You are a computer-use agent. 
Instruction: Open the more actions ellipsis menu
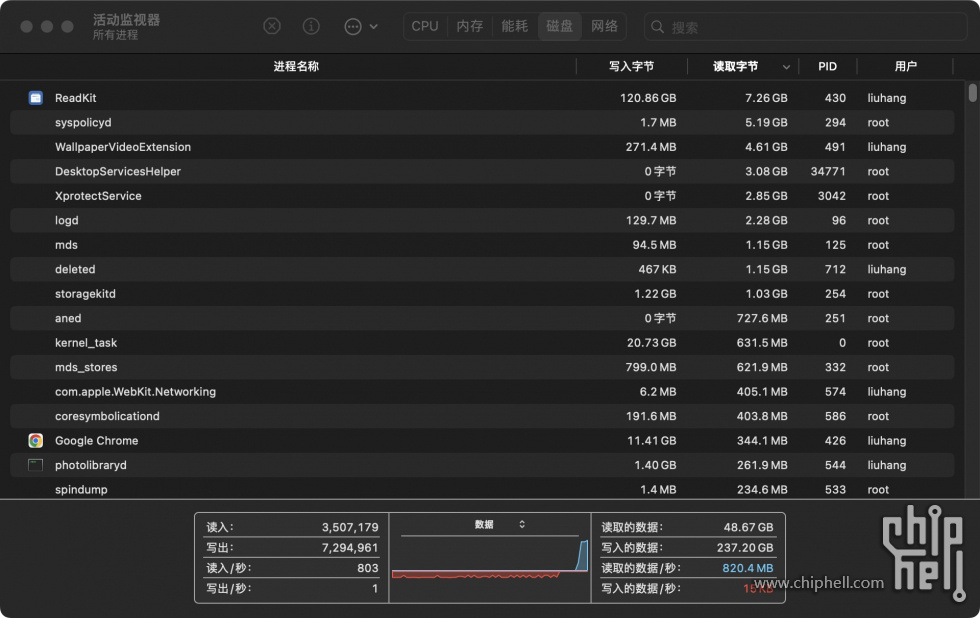point(361,26)
